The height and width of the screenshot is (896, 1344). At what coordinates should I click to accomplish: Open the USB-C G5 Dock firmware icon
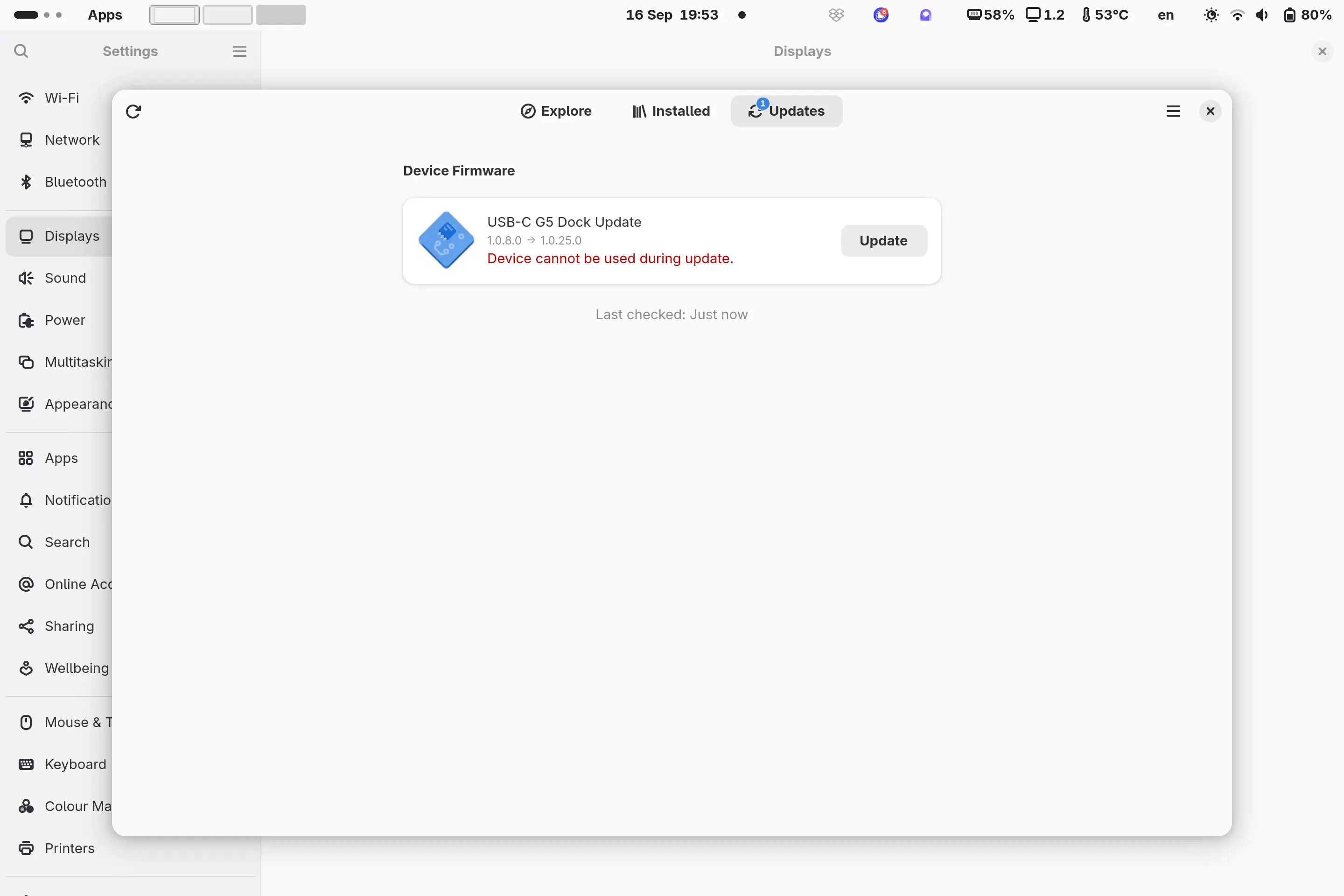coord(446,240)
